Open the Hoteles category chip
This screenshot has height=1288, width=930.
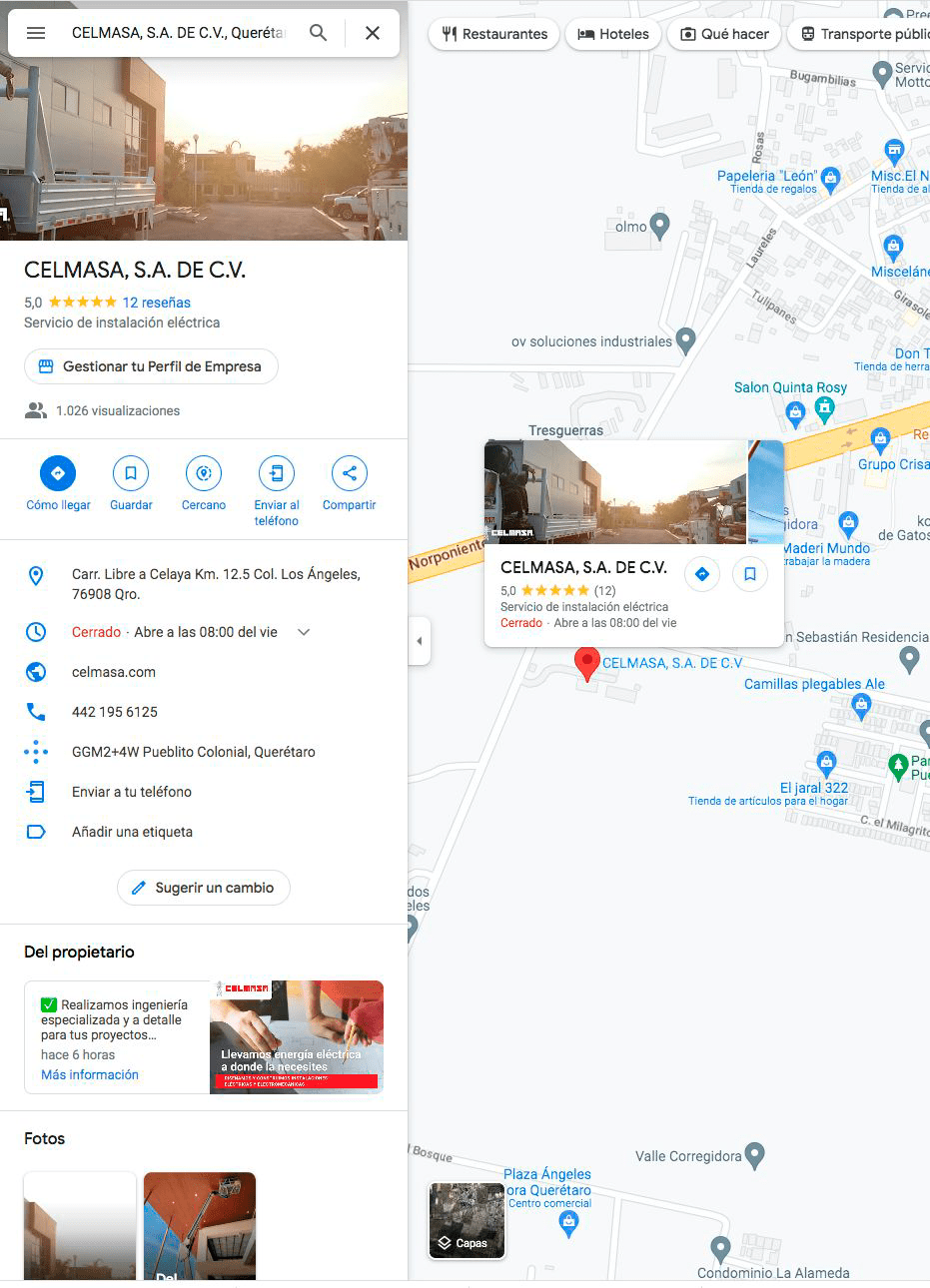coord(613,34)
